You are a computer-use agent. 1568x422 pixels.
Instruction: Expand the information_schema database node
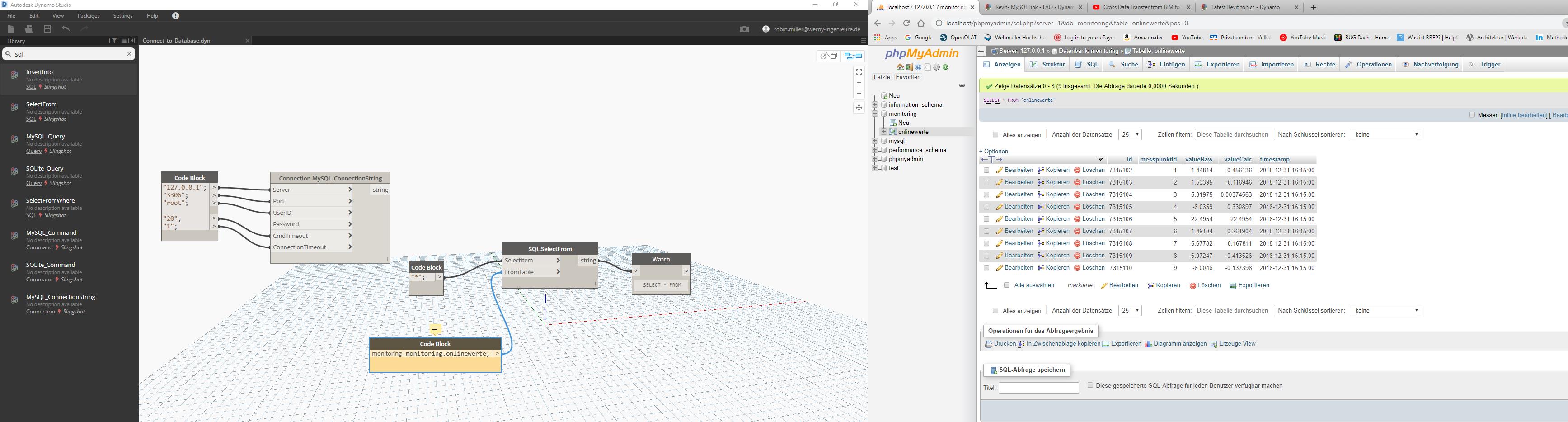[x=875, y=105]
